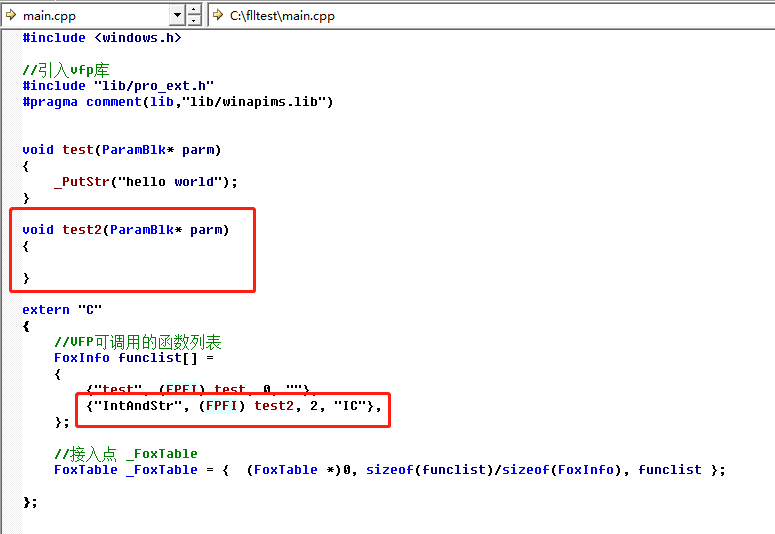The width and height of the screenshot is (775, 534).
Task: Click the //VFP可调用的函数列表 comment
Action: pyautogui.click(x=137, y=342)
